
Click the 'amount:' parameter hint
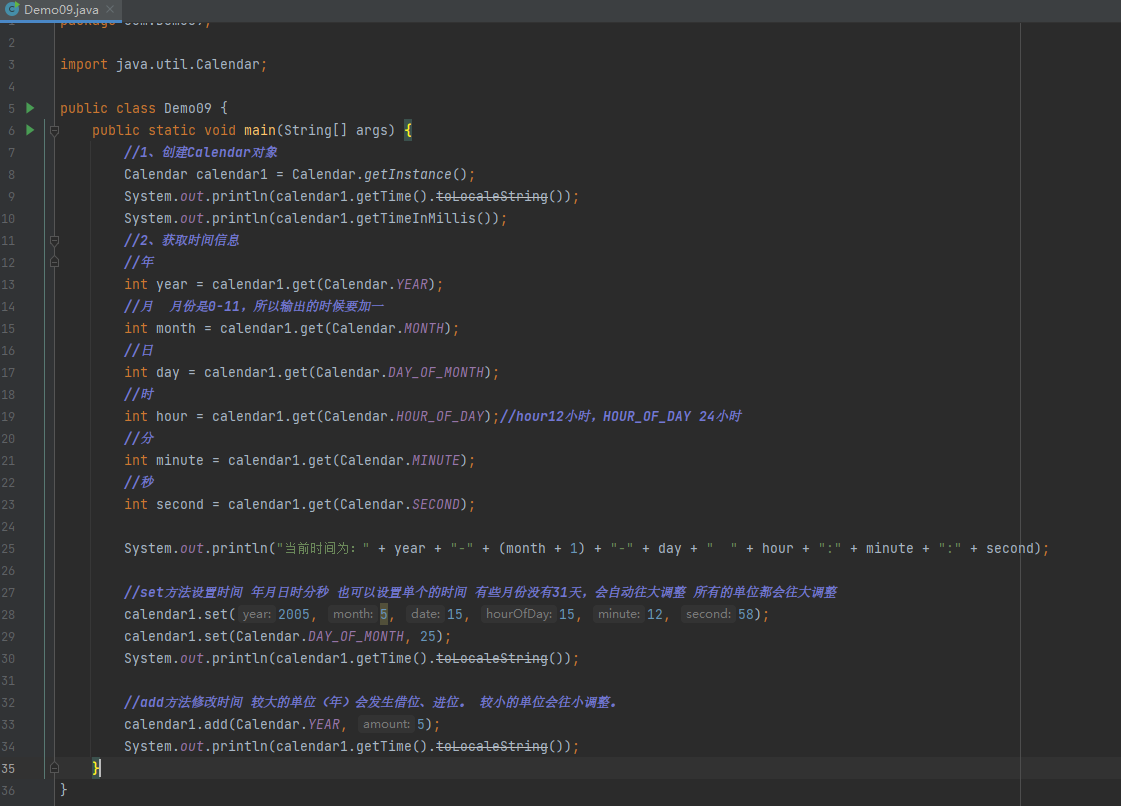pos(386,724)
